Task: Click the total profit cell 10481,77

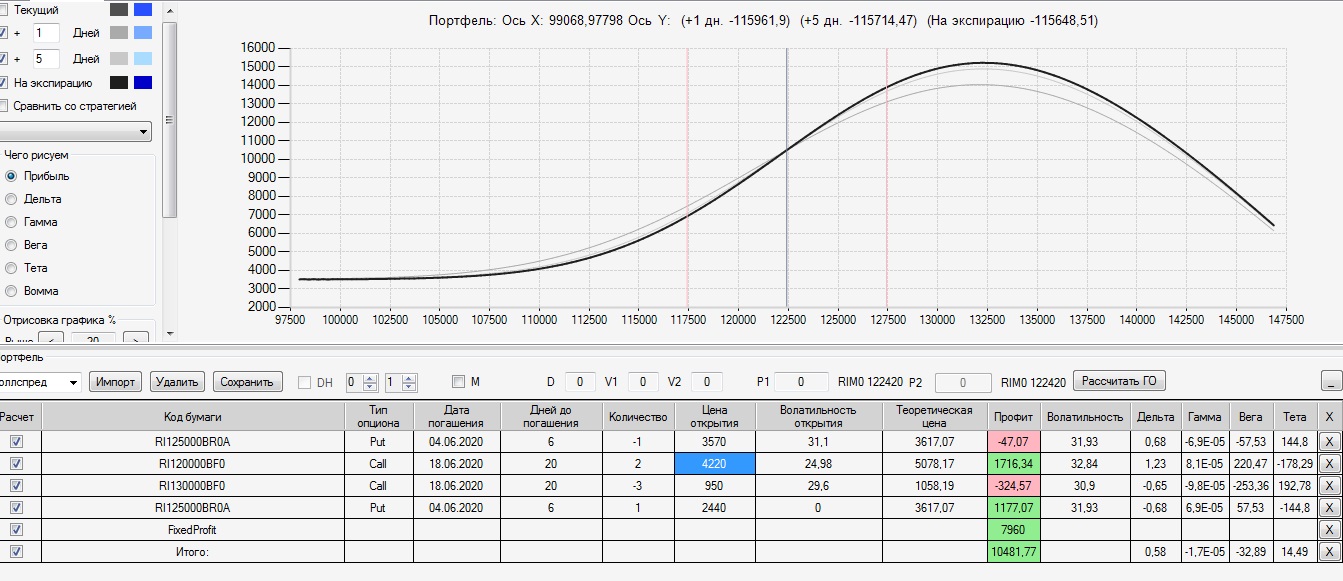Action: pyautogui.click(x=1014, y=552)
